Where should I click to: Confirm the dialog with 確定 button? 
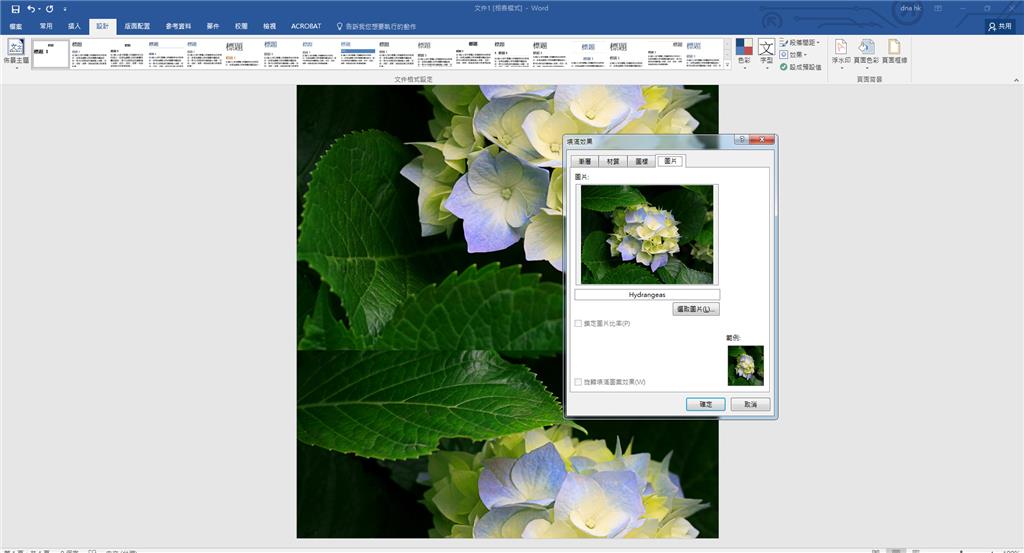pyautogui.click(x=705, y=404)
